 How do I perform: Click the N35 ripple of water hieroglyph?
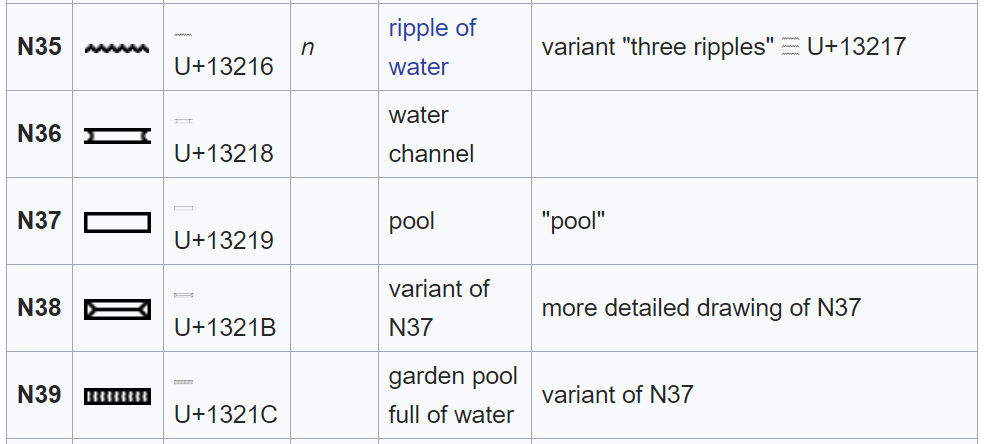[118, 48]
